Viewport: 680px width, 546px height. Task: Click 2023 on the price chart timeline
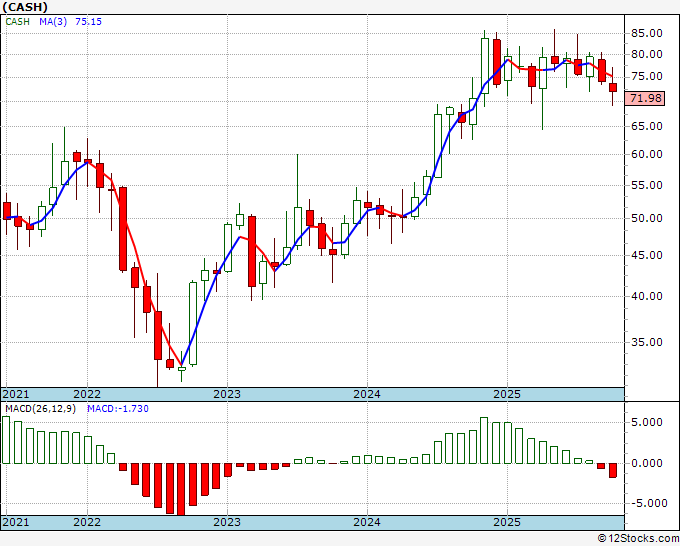(227, 394)
